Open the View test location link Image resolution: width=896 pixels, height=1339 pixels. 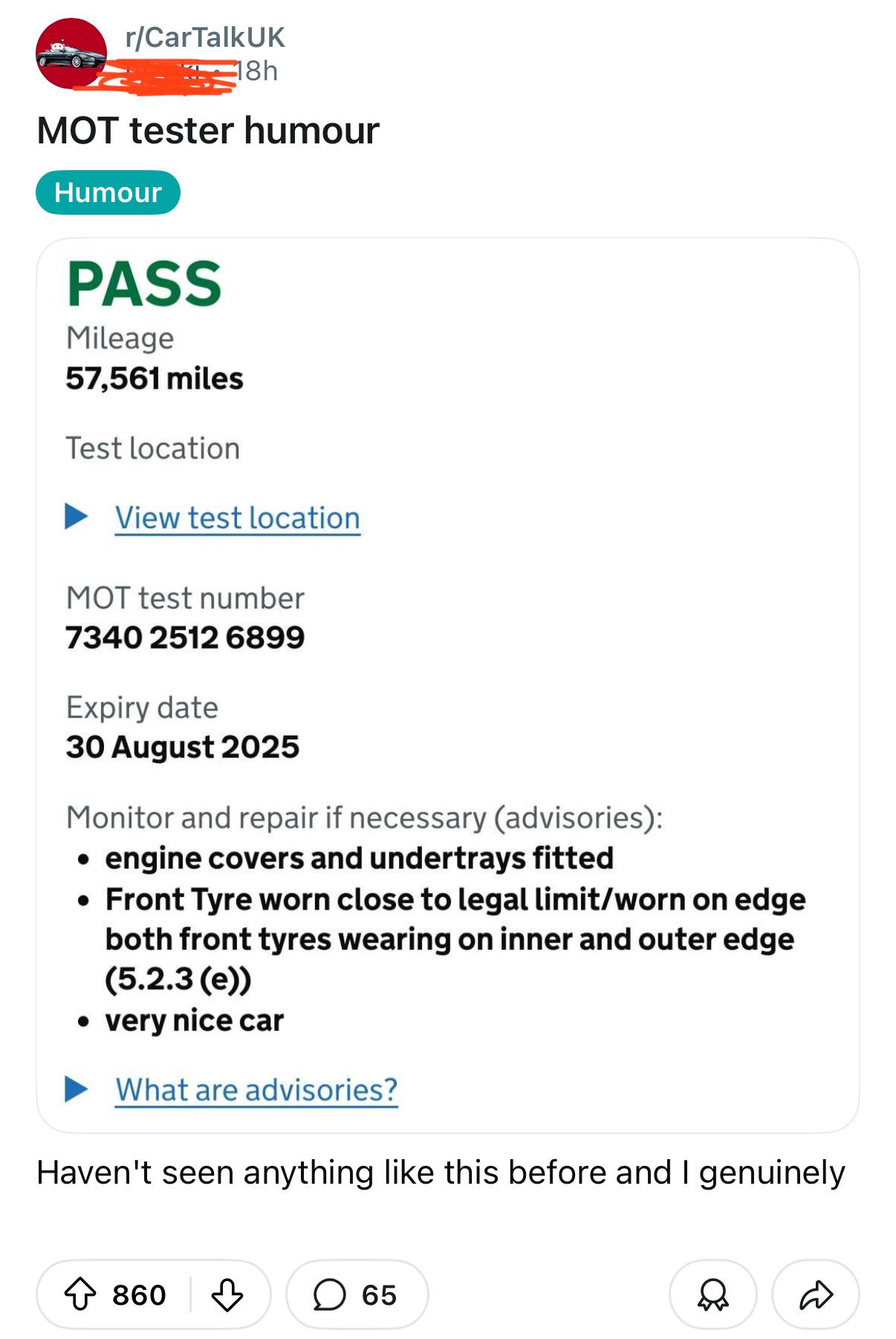(238, 518)
